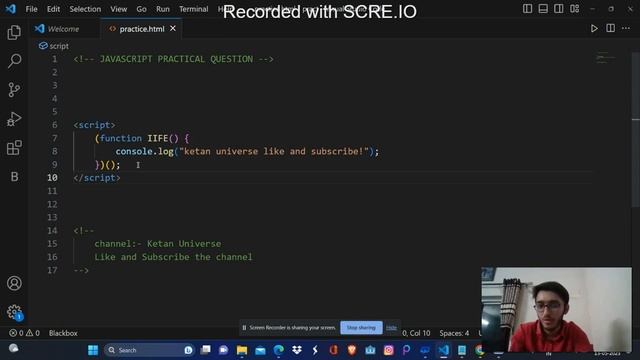Click the Like and Subscribe comment line

173,257
